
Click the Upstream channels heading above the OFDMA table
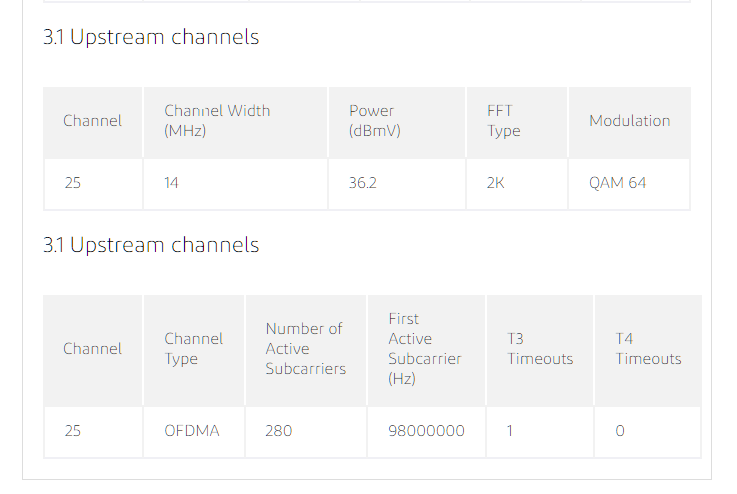click(151, 246)
